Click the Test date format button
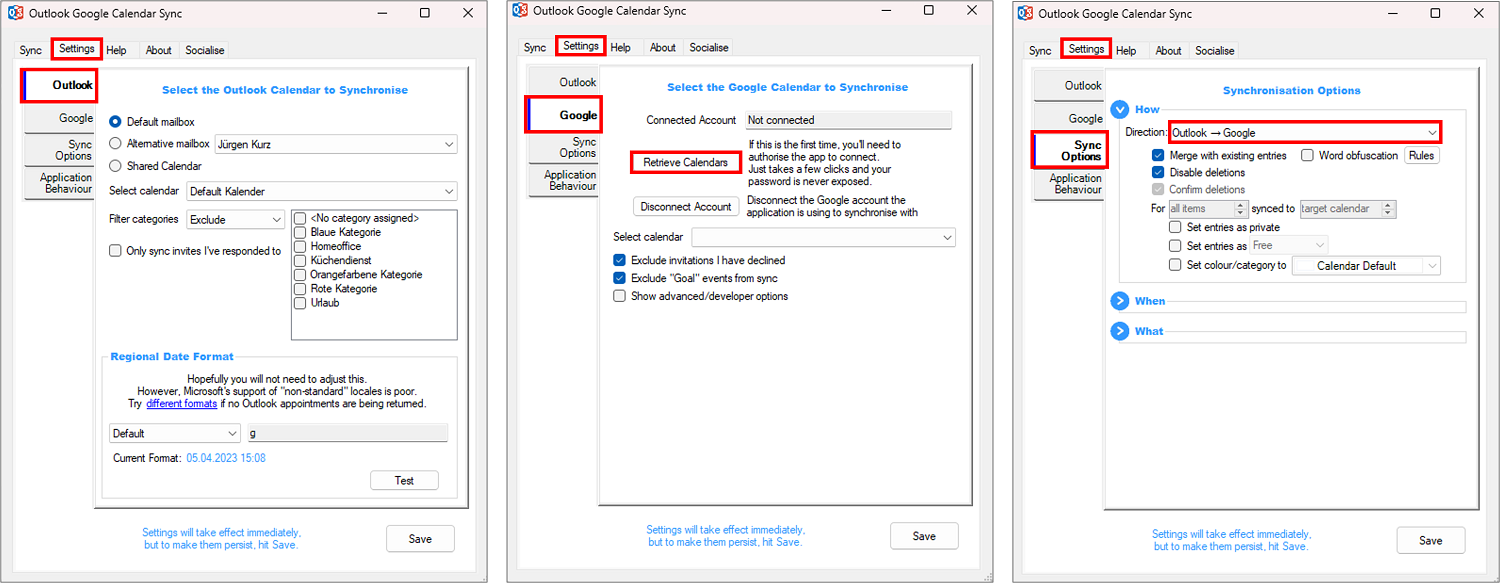 click(404, 481)
